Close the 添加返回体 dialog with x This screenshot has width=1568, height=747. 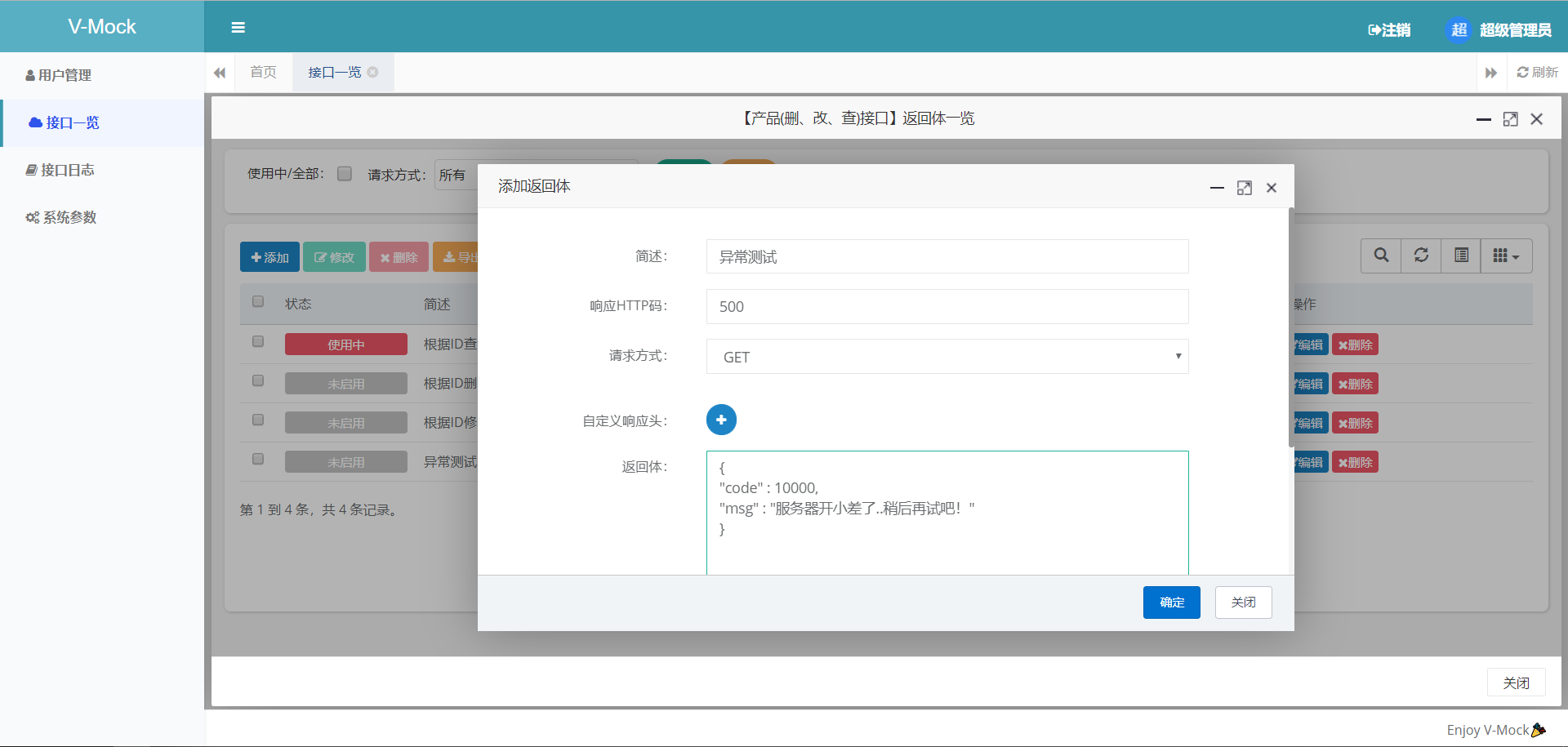(1272, 188)
